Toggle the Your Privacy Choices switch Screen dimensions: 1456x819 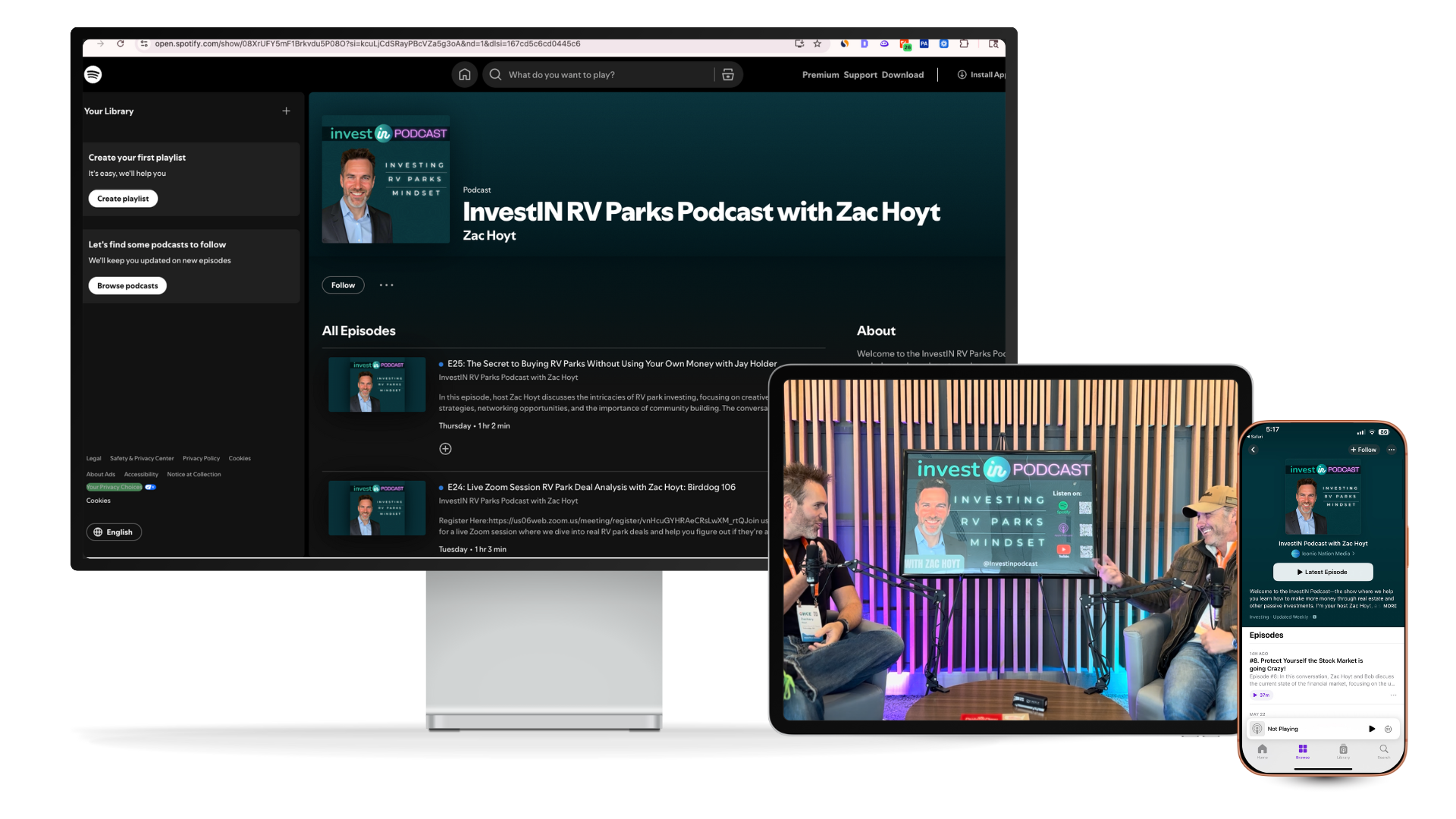click(x=150, y=487)
